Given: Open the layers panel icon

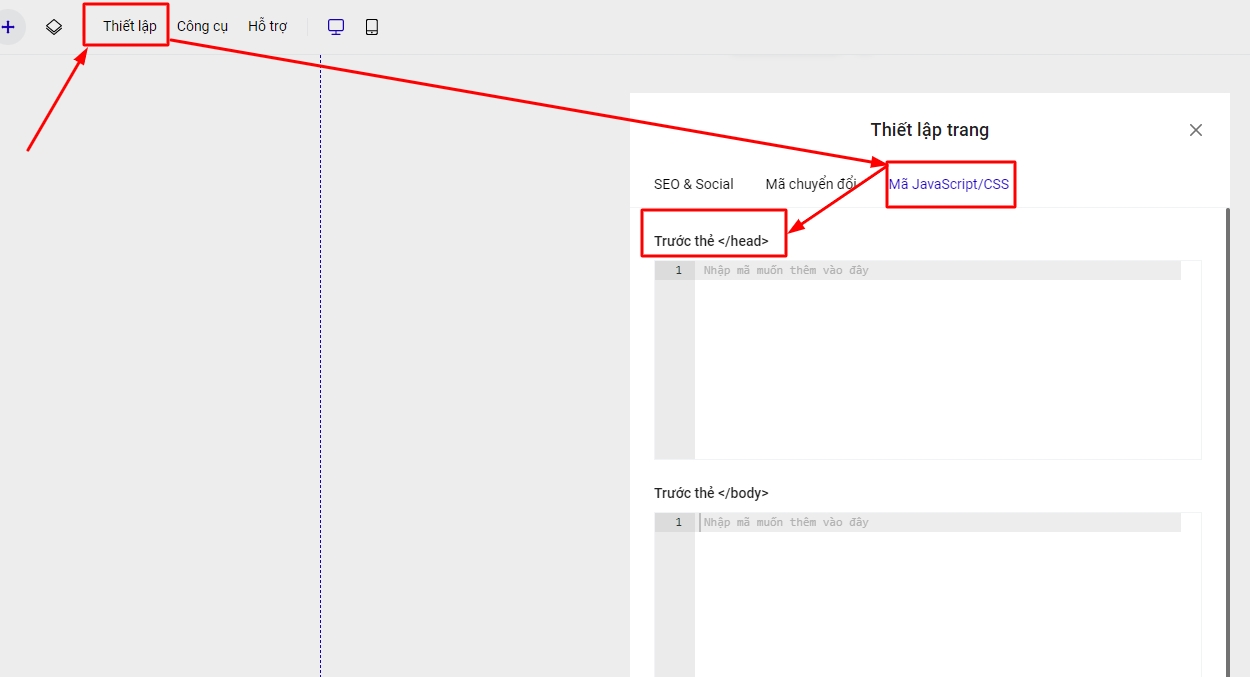Looking at the screenshot, I should coord(54,27).
